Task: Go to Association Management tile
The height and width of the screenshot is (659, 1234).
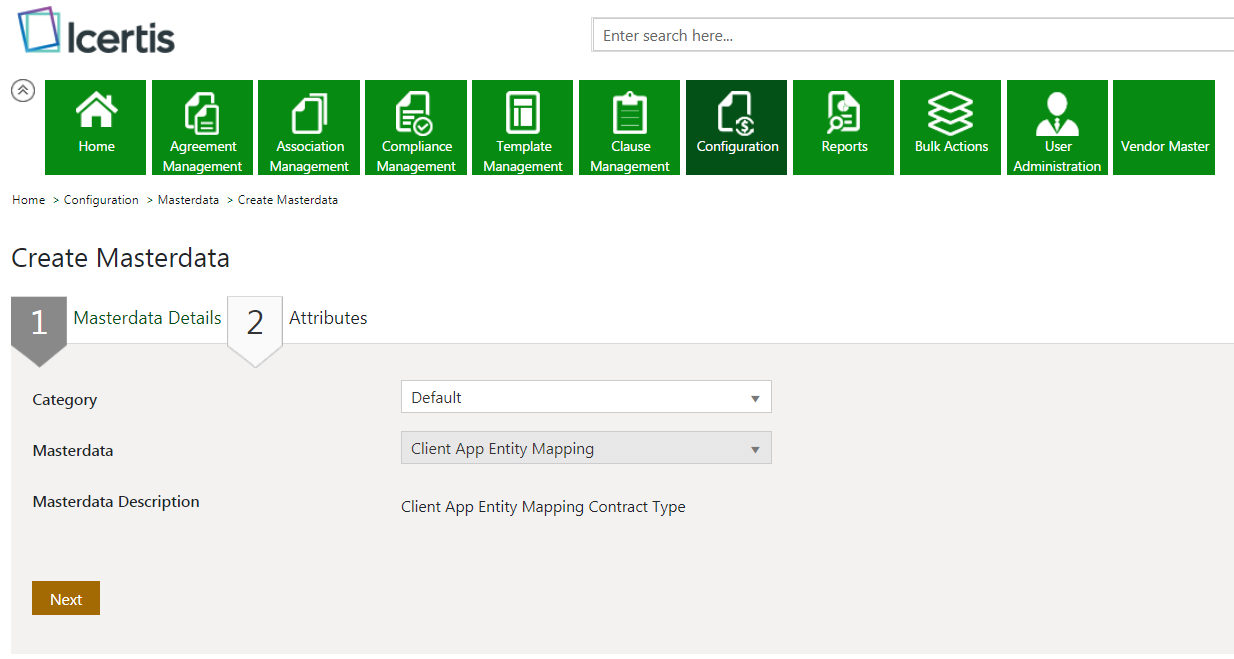Action: point(309,127)
